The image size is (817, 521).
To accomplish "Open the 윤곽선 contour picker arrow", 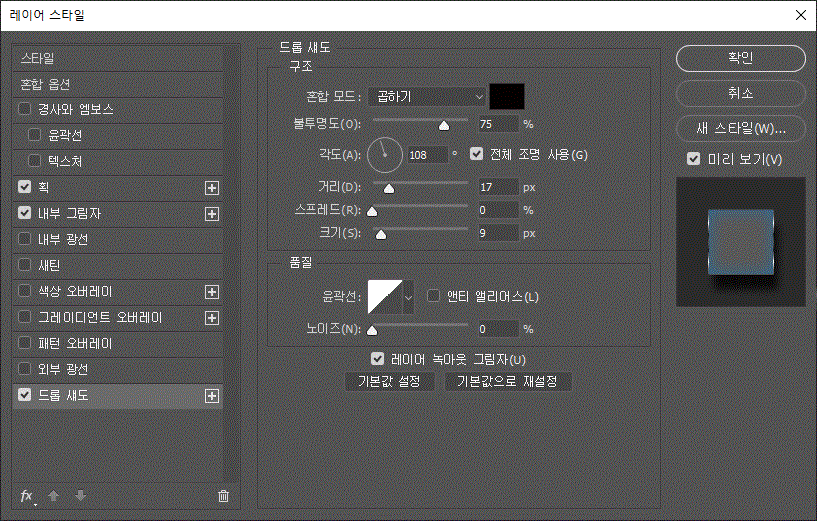I will click(408, 297).
